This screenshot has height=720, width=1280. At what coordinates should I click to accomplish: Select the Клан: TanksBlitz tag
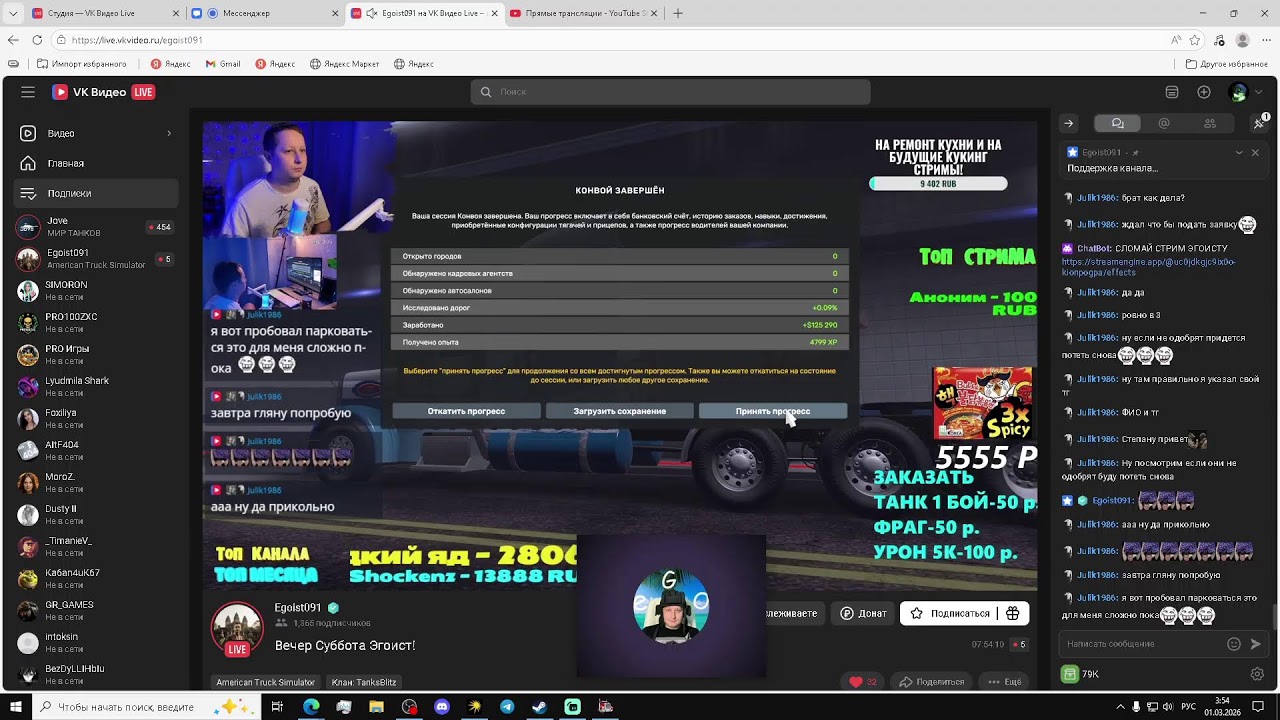pos(364,682)
